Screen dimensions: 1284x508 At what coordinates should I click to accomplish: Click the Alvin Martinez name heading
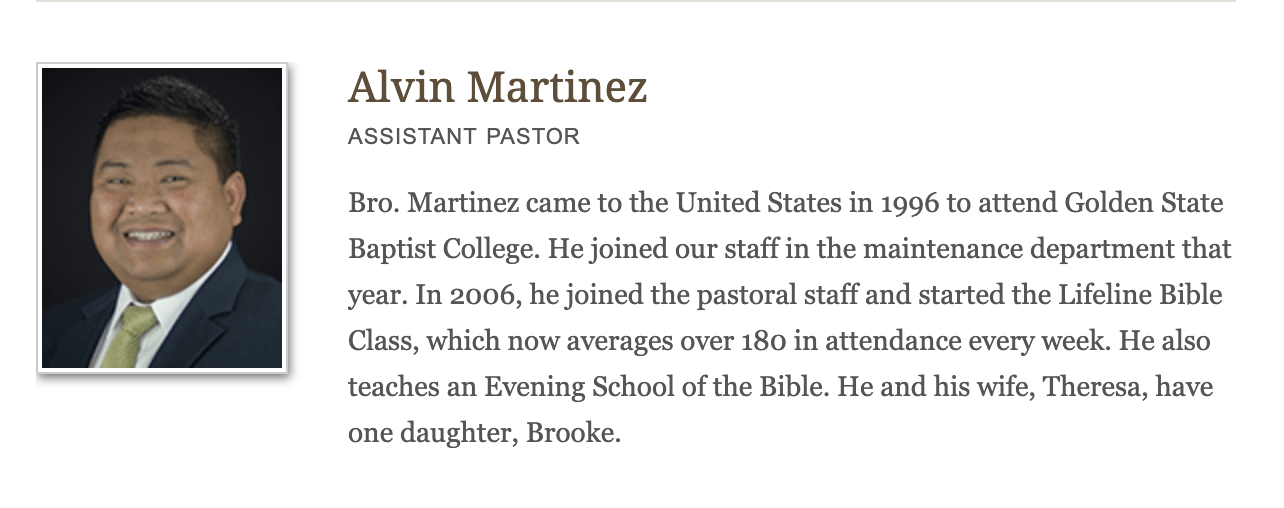pyautogui.click(x=497, y=87)
